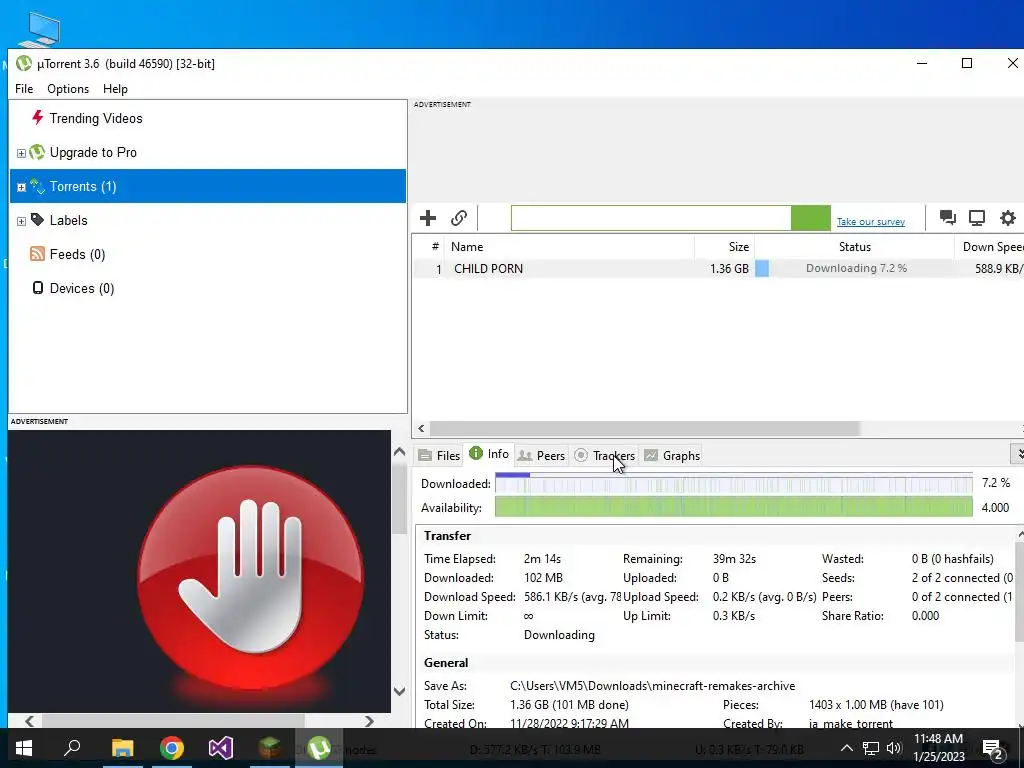1024x768 pixels.
Task: Expand the Upgrade to Pro tree node
Action: pyautogui.click(x=21, y=153)
